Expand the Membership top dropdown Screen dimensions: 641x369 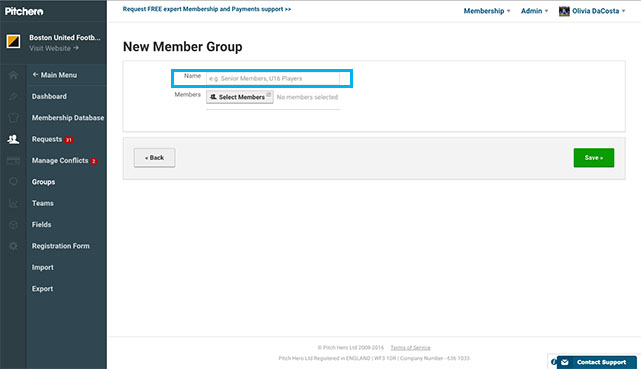click(x=486, y=11)
